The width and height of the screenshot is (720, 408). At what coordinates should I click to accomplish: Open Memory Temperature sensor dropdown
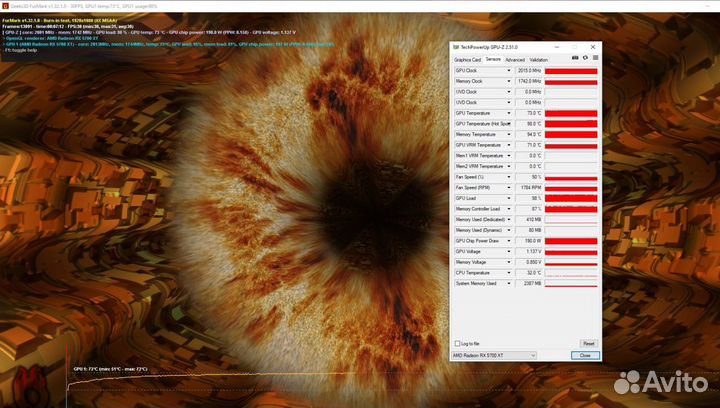(508, 134)
